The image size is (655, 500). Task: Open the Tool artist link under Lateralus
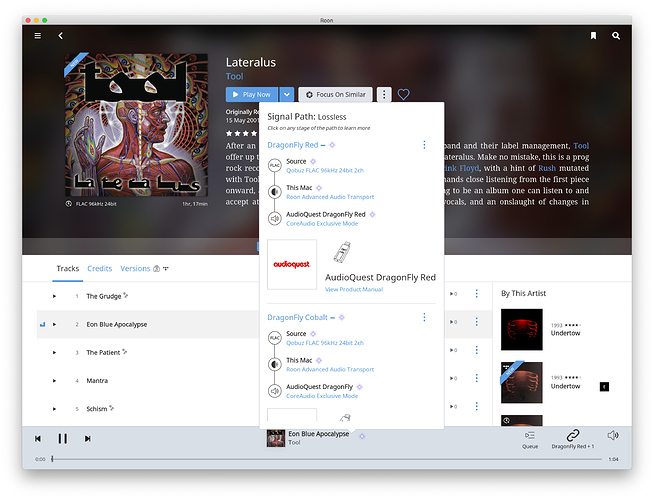[234, 76]
